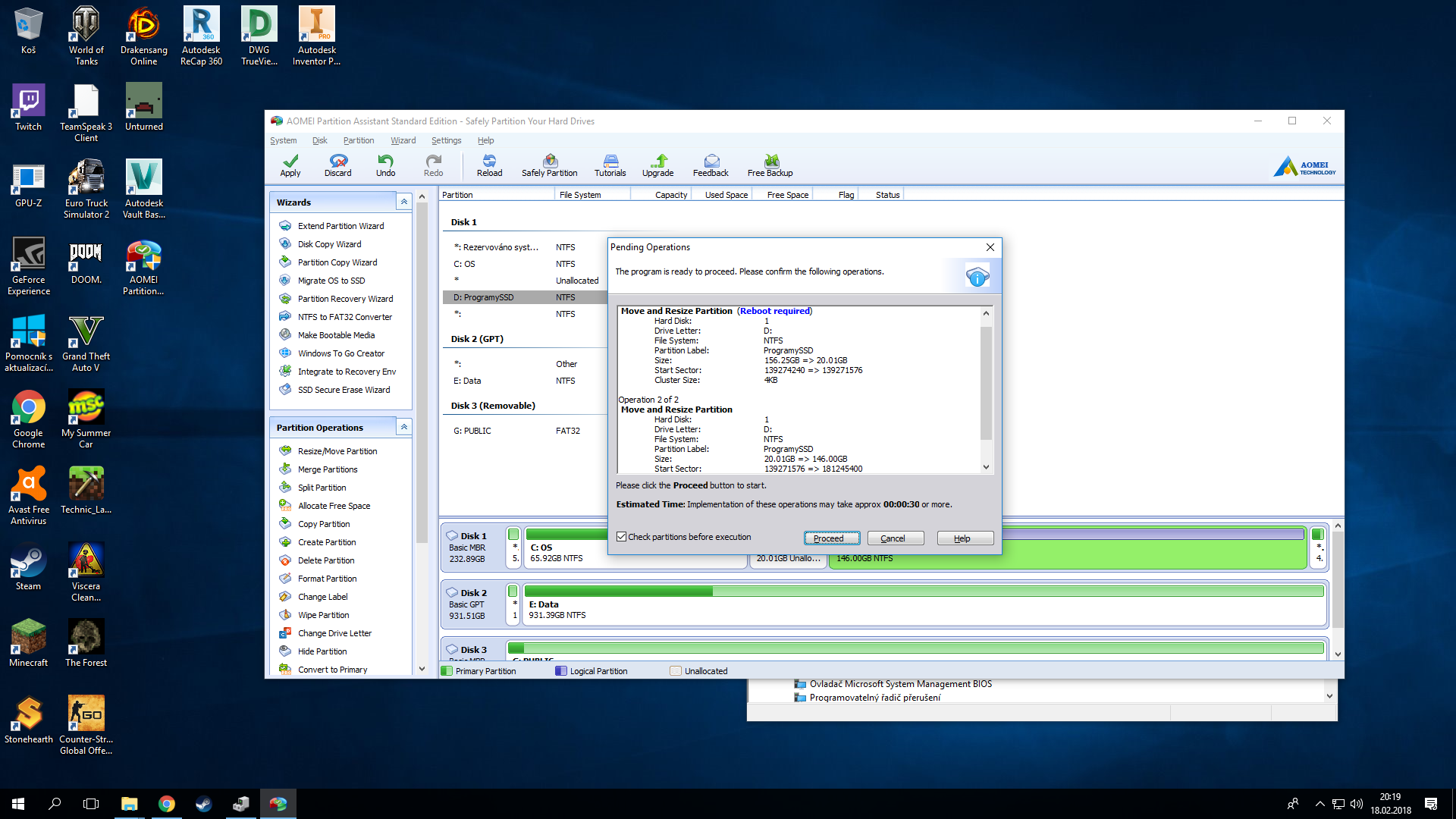Select Change Drive Letter operation
Image resolution: width=1456 pixels, height=819 pixels.
[x=334, y=633]
